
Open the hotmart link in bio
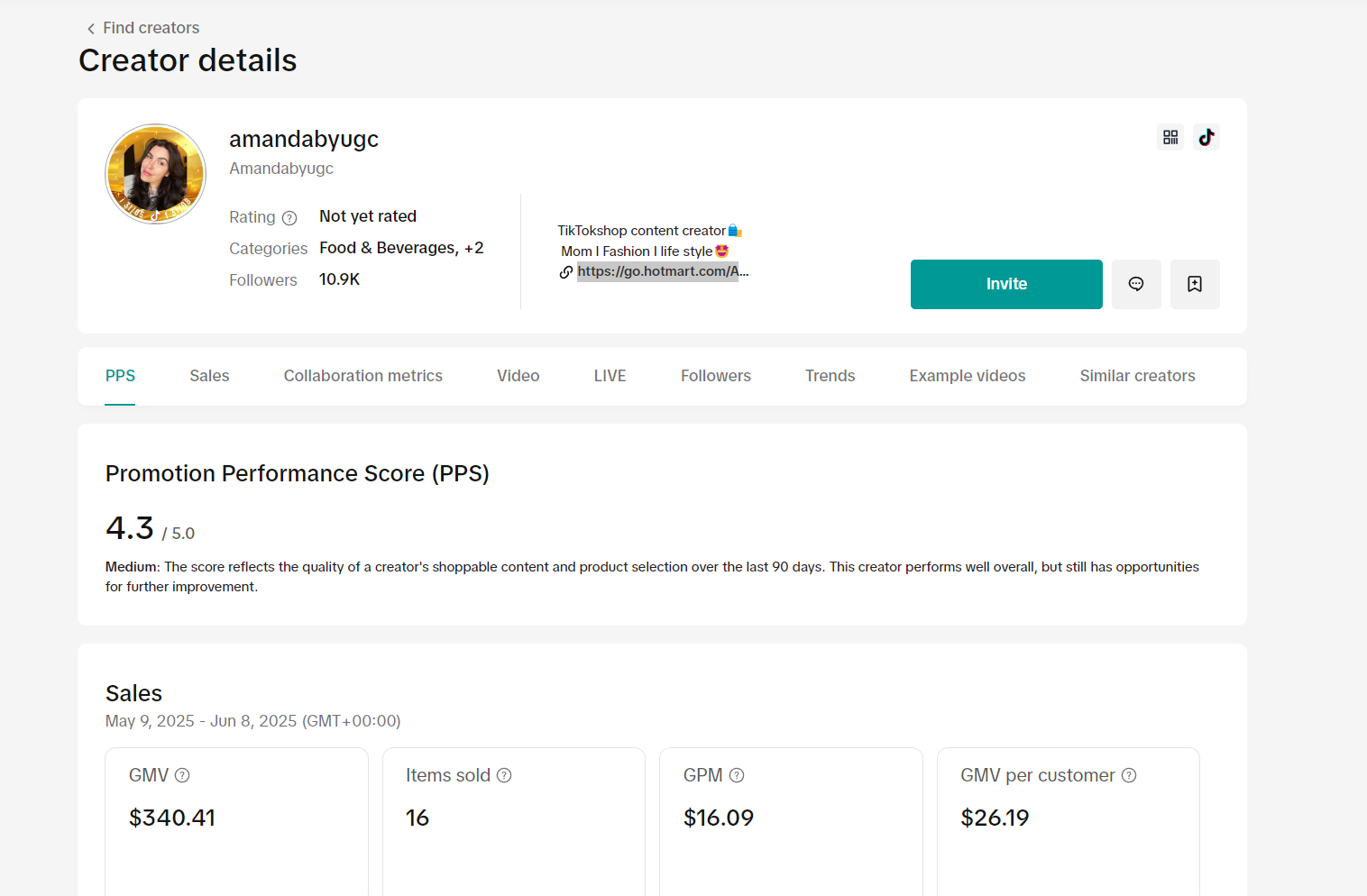658,271
